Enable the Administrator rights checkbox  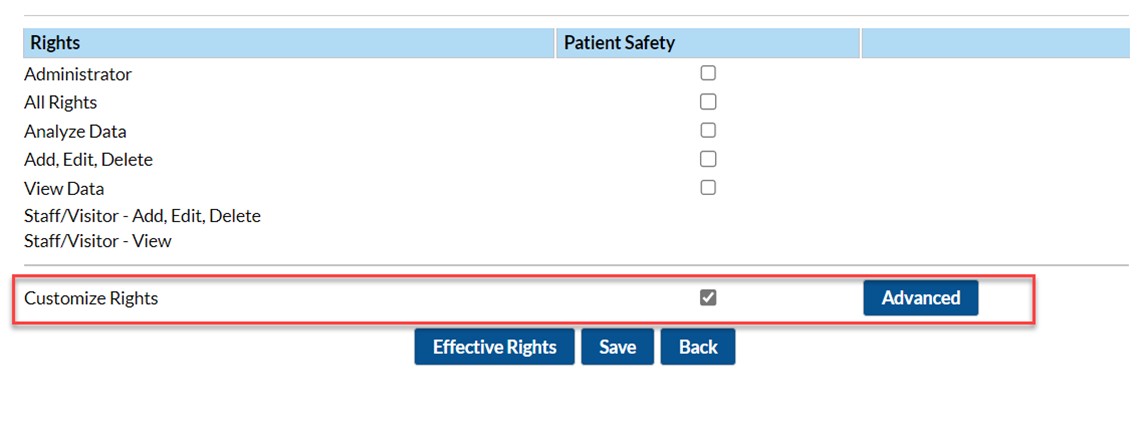tap(708, 73)
